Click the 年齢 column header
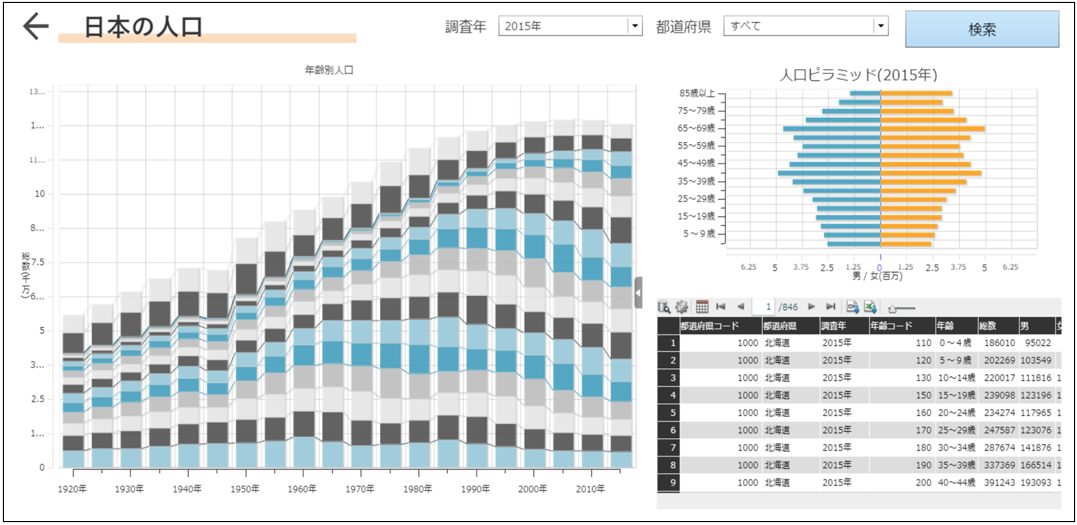Screen dimensions: 1077x525 pos(945,325)
